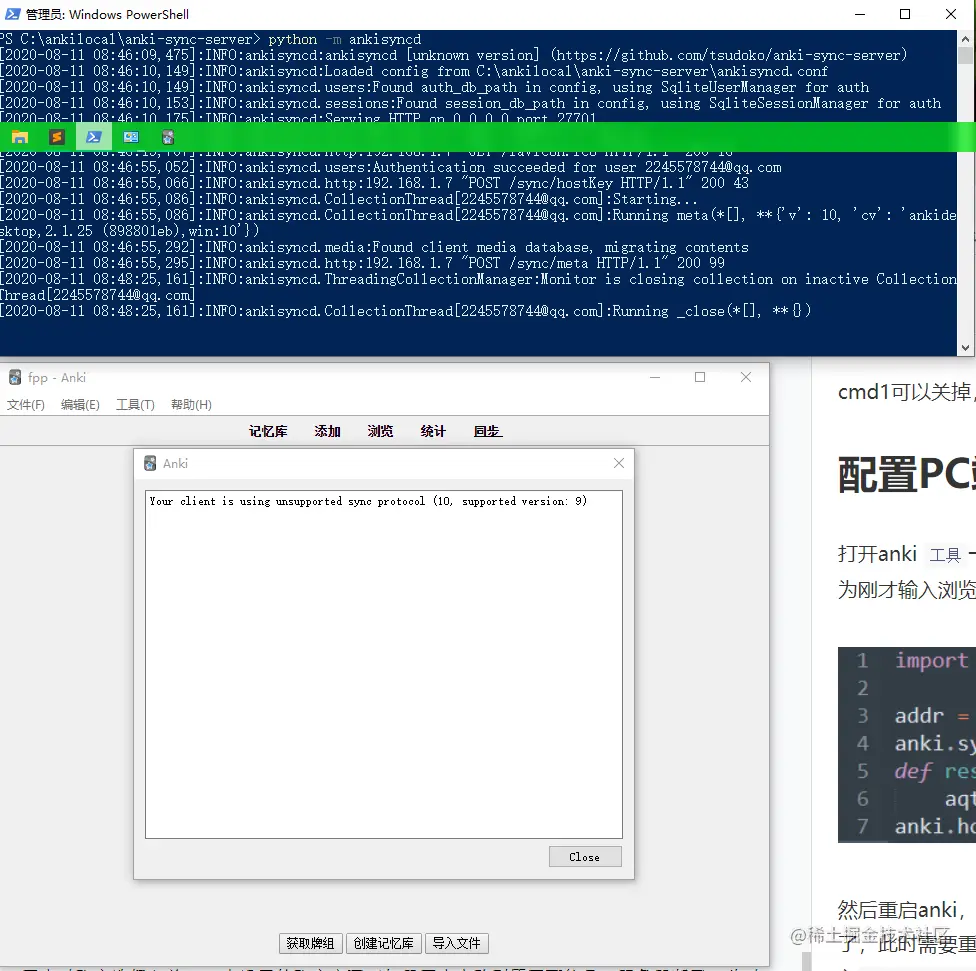Viewport: 976px width, 971px height.
Task: Open Sublime Text from the taskbar
Action: click(57, 137)
